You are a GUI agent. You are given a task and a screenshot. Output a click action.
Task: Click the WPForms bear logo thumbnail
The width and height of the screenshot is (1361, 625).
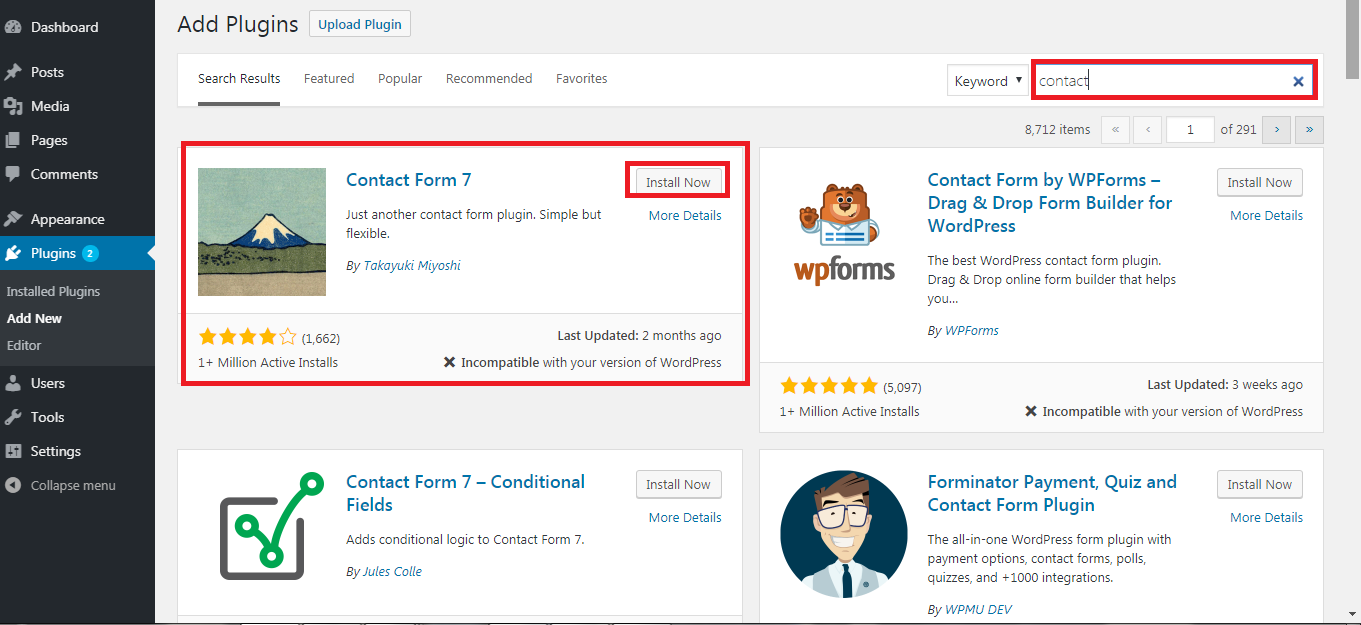(844, 232)
